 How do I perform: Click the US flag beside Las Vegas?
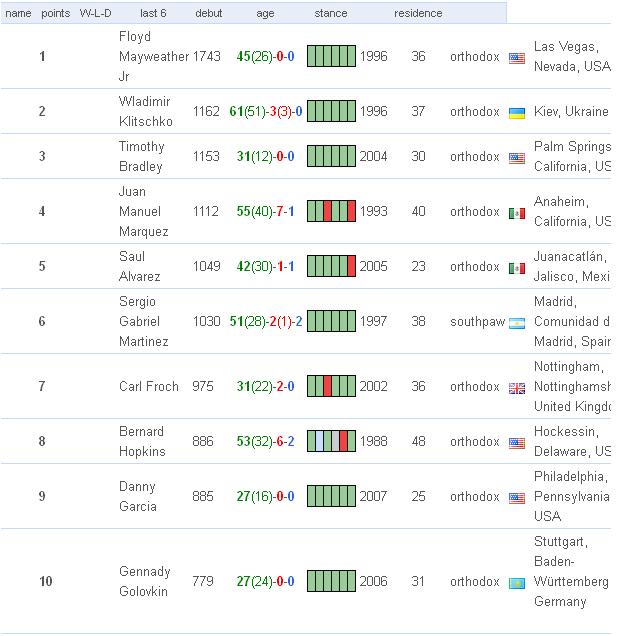517,58
